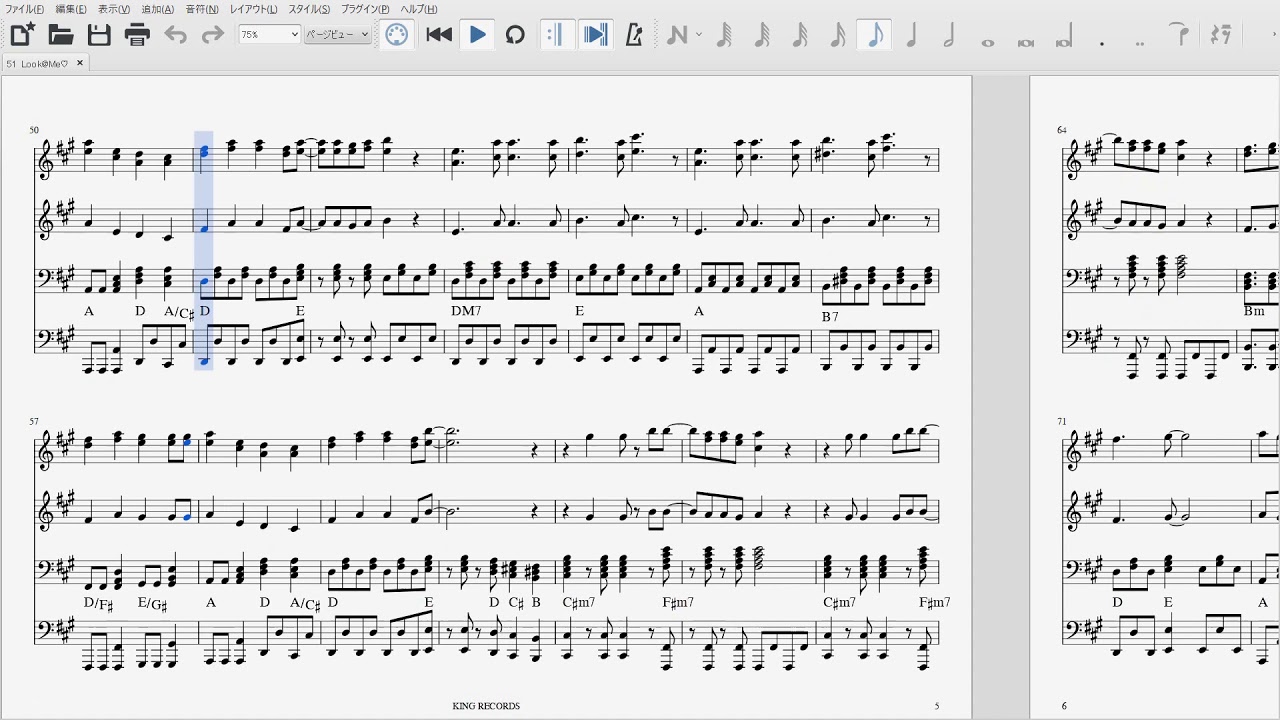
Task: Create a new score with the toolbar icon
Action: 22,35
